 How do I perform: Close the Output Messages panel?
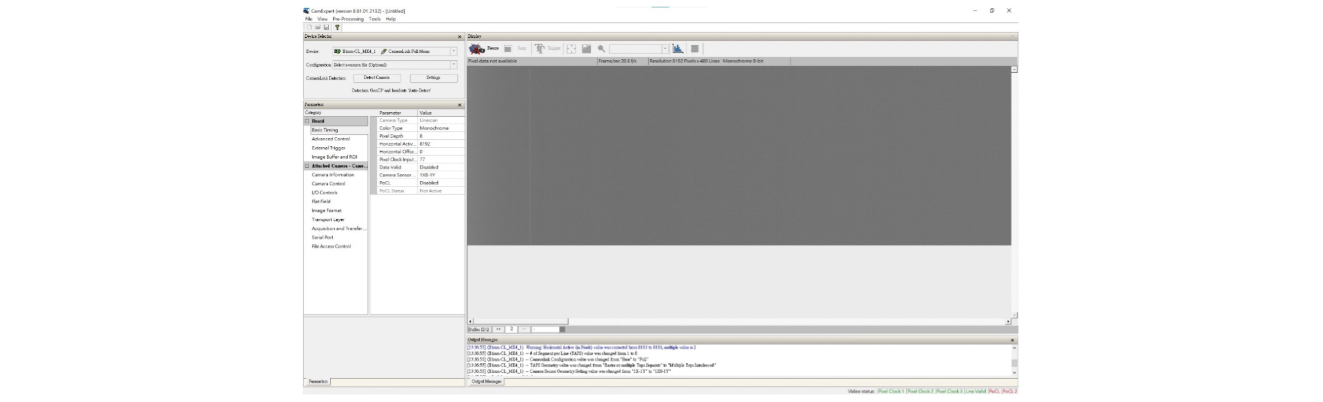click(1014, 341)
